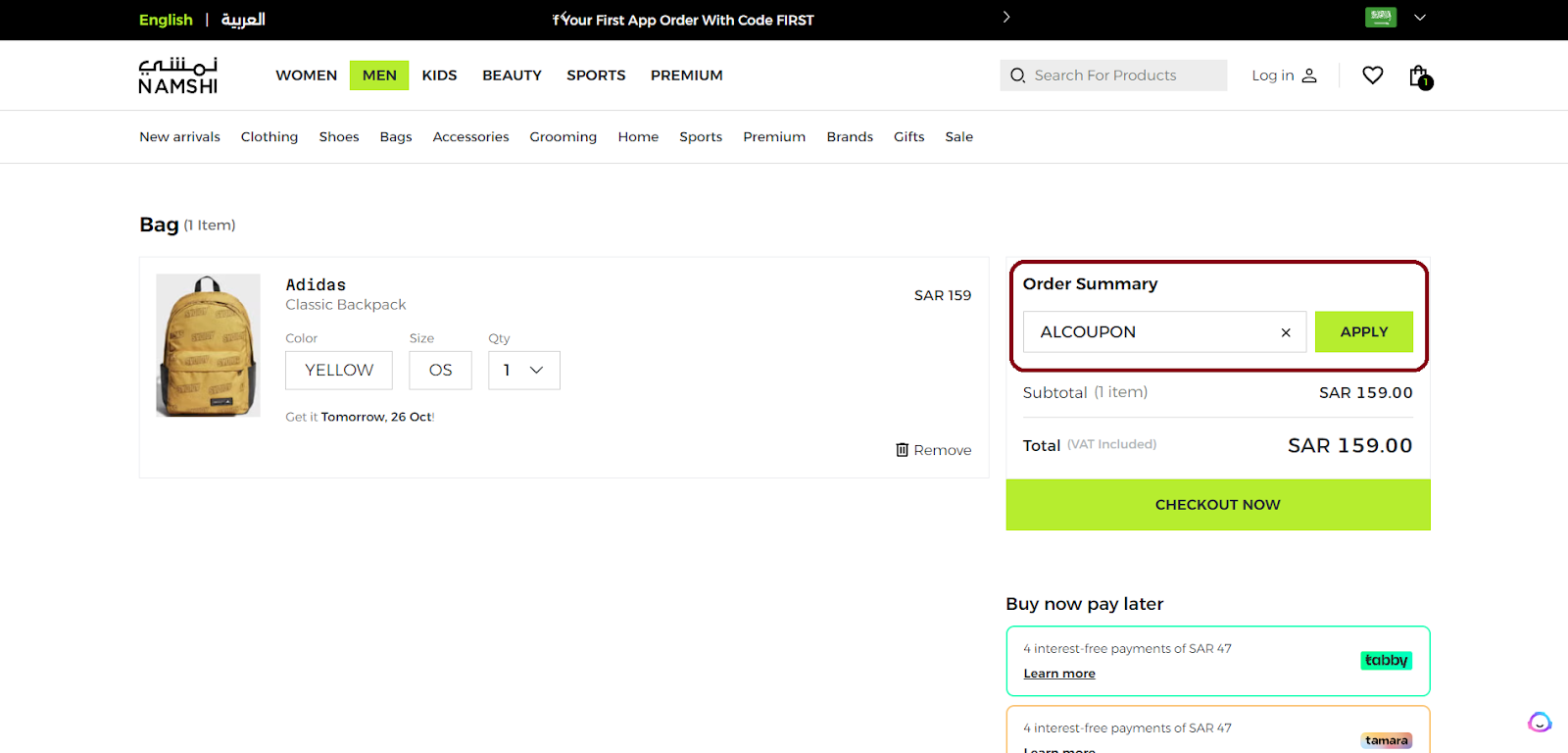1568x753 pixels.
Task: Click the user profile icon
Action: tap(1309, 75)
